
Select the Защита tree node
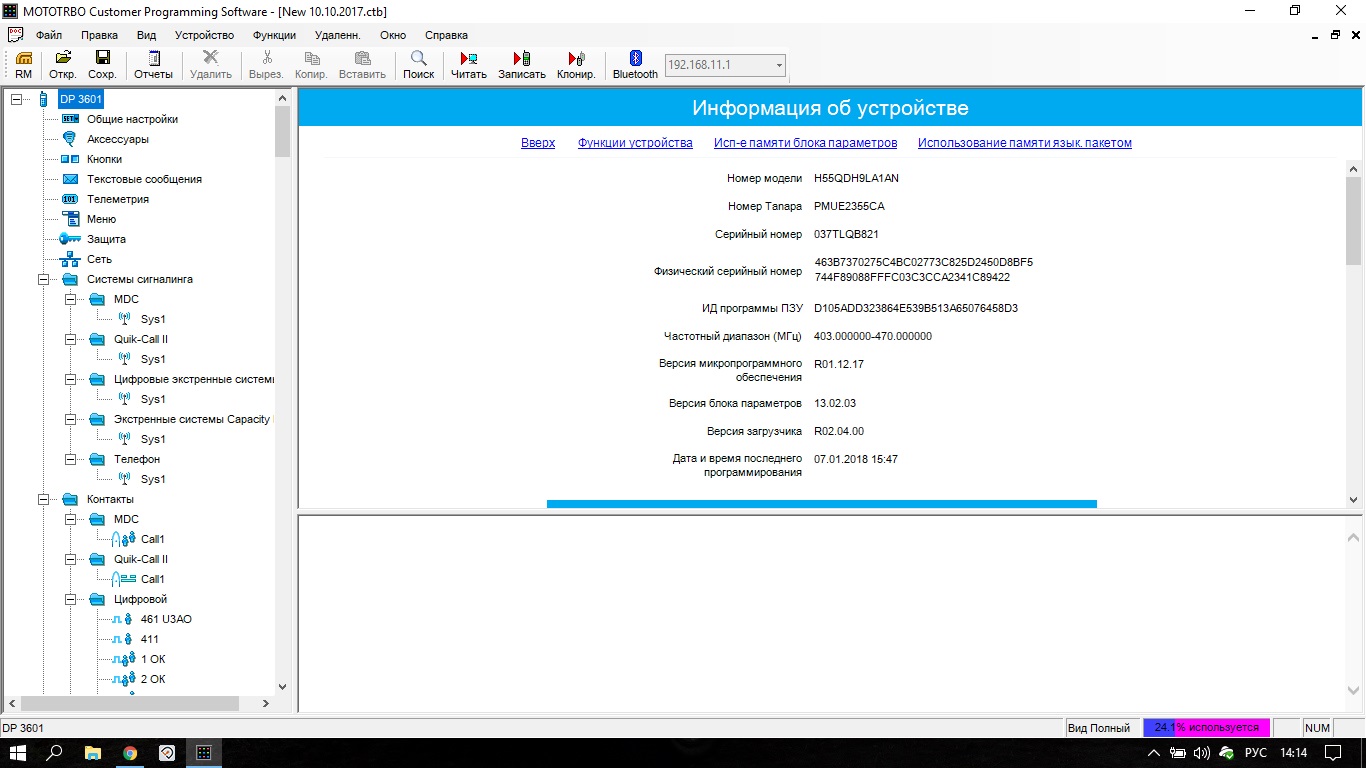(x=106, y=239)
